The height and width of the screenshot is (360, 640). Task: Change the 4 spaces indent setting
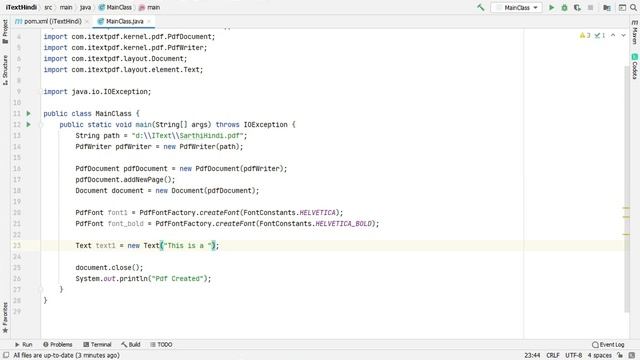[x=600, y=356]
